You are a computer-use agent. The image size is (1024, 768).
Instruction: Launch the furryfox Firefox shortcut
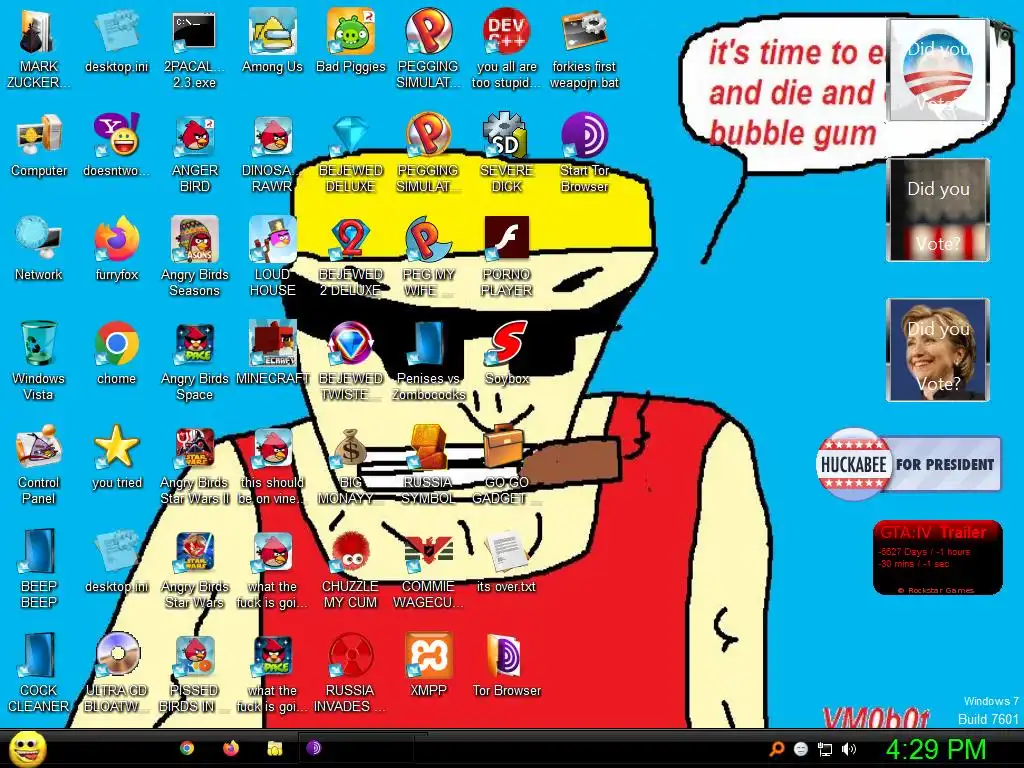pos(117,249)
